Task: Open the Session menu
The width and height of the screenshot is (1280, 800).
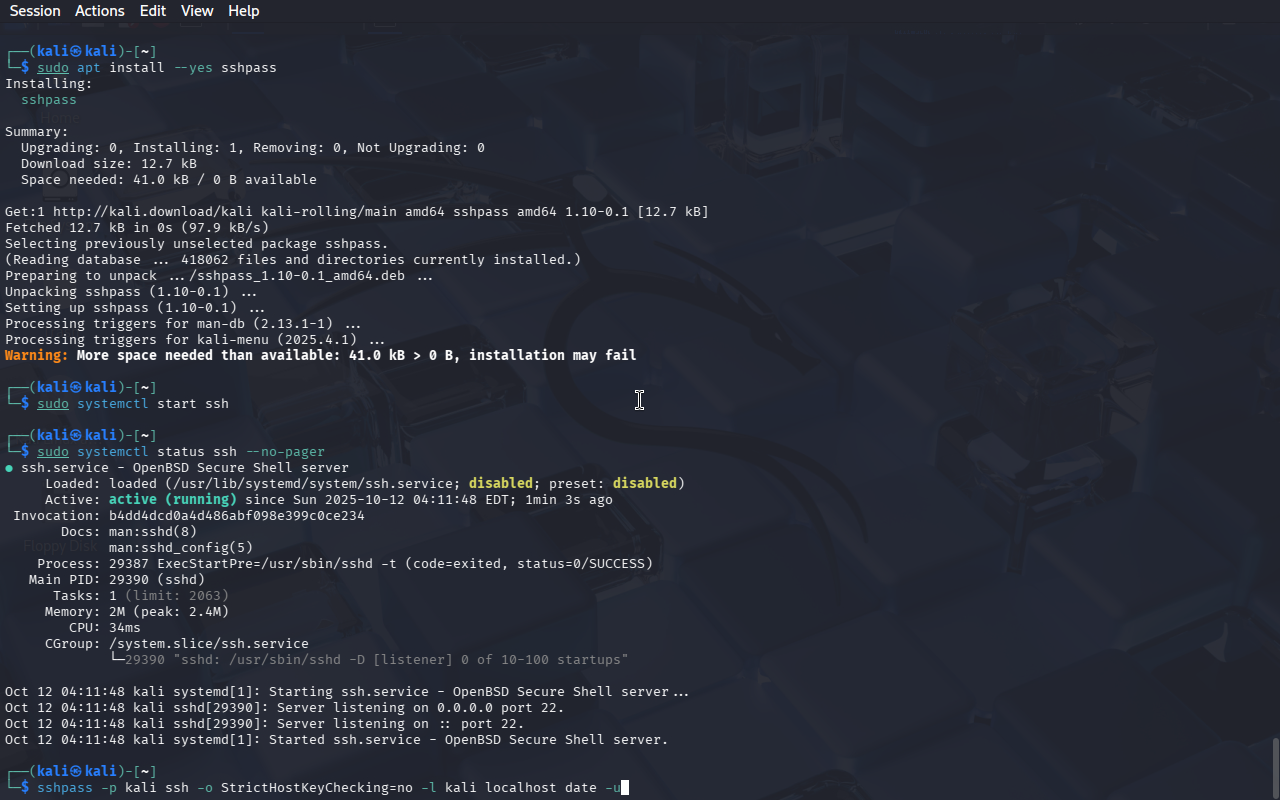Action: tap(35, 11)
